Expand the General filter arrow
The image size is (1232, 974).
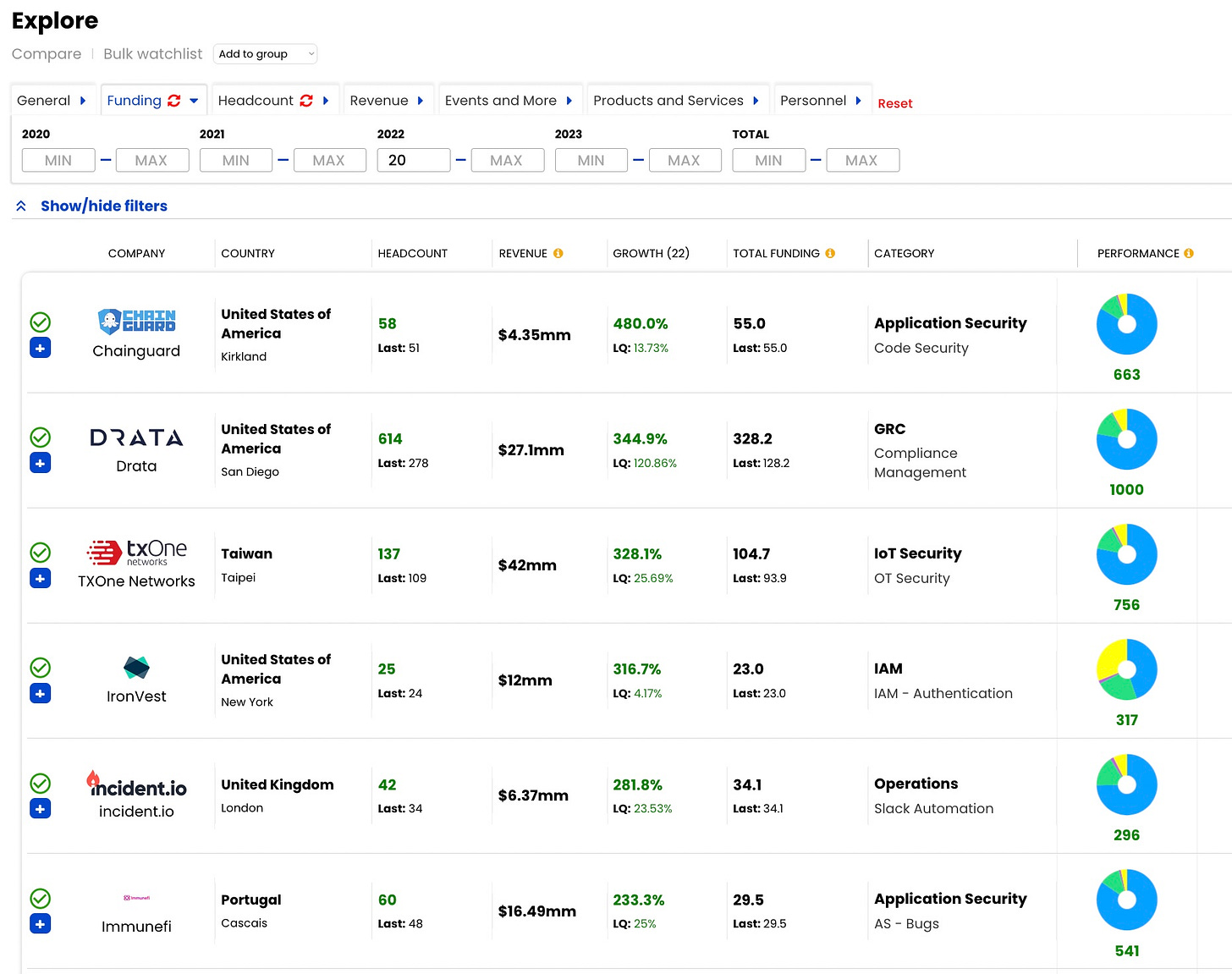click(x=83, y=101)
